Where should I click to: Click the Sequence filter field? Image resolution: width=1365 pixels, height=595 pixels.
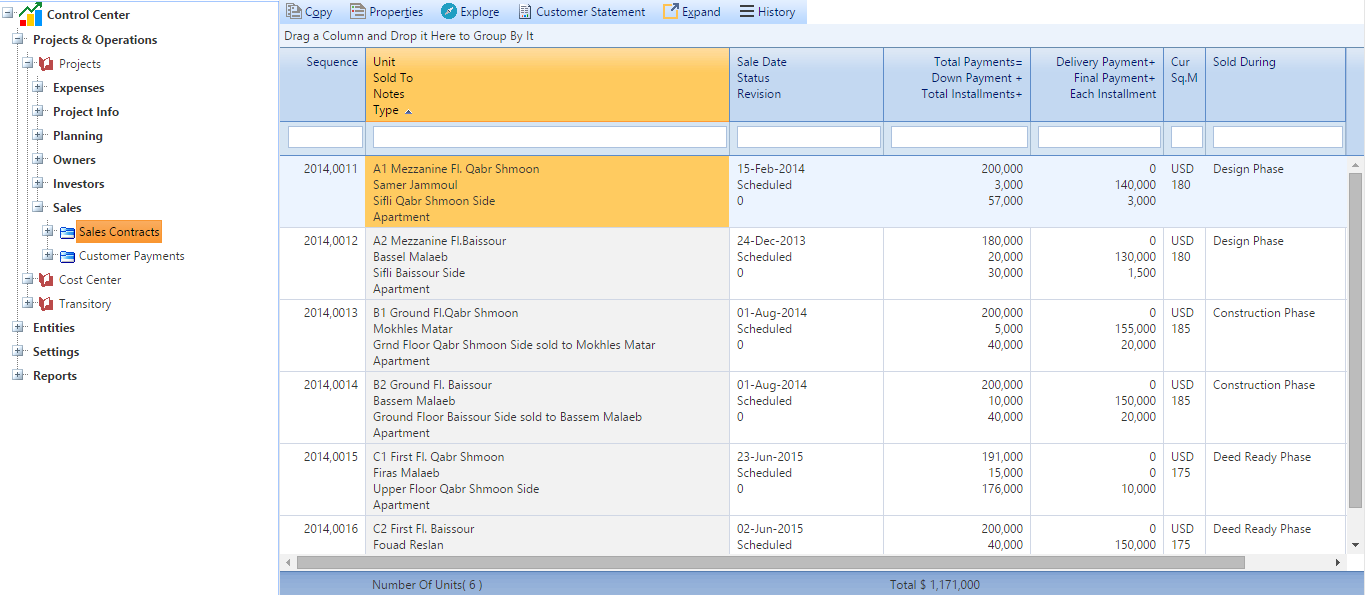326,137
